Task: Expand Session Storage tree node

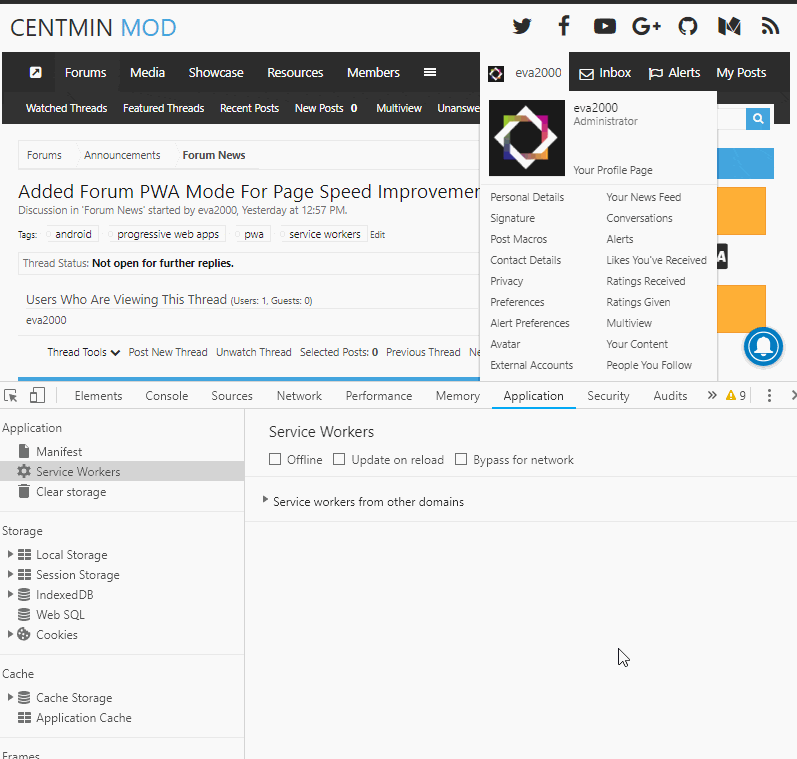Action: coord(10,574)
